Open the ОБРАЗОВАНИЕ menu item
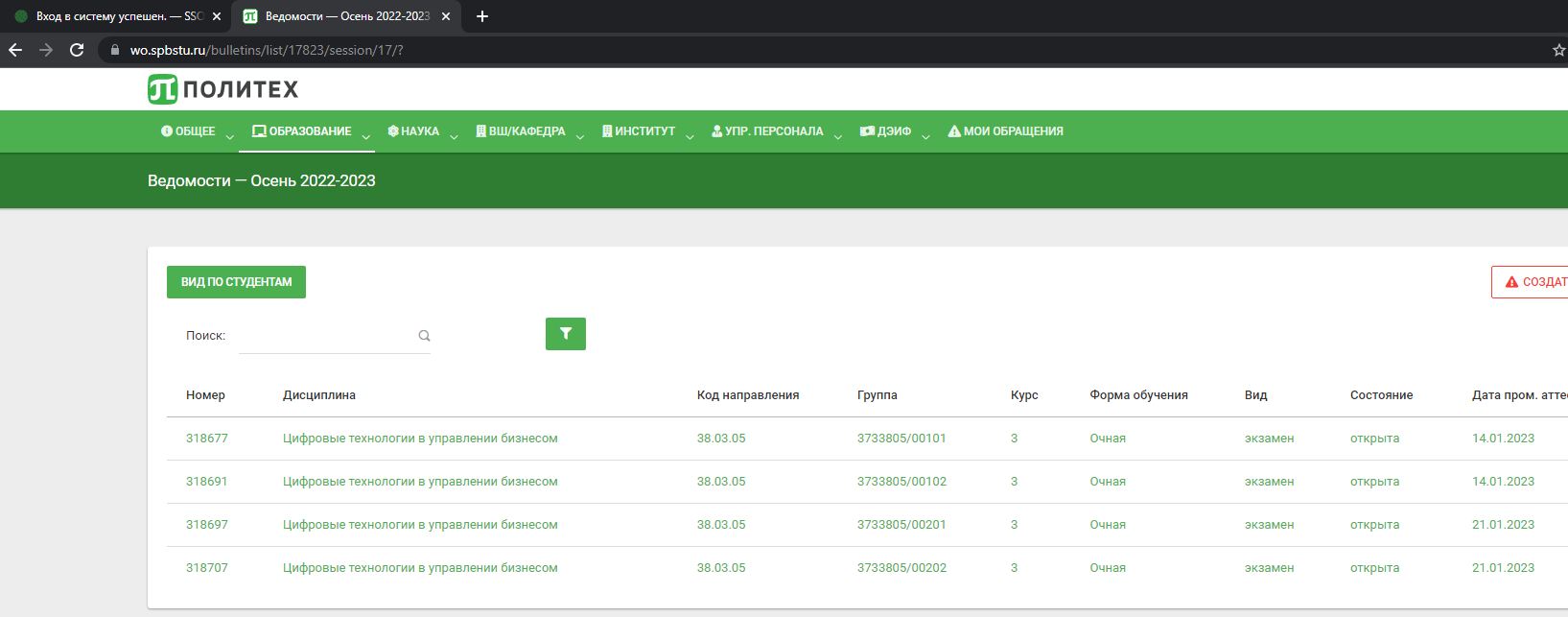 tap(302, 131)
